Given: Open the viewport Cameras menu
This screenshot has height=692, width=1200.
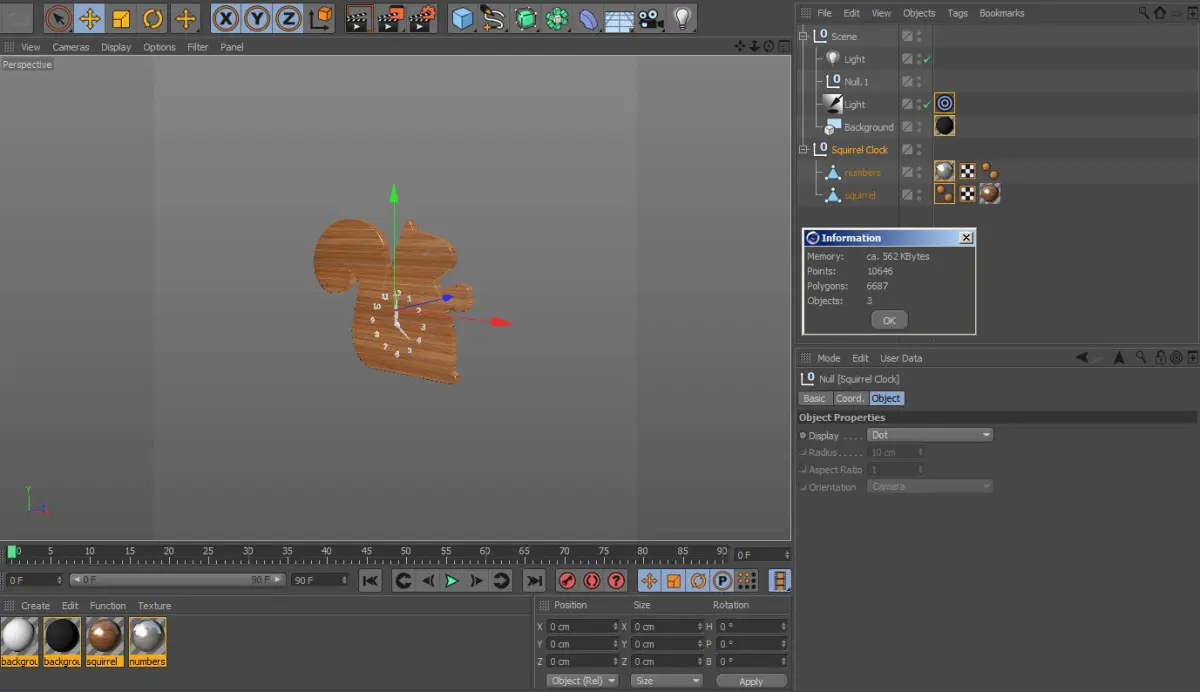Looking at the screenshot, I should click(71, 47).
